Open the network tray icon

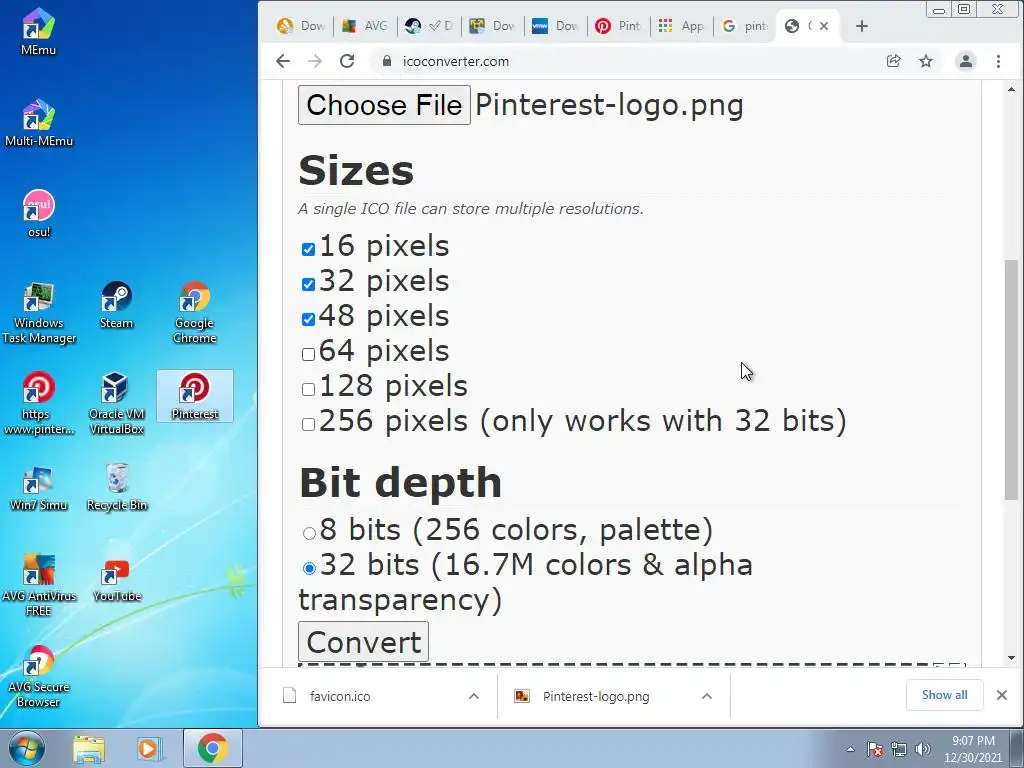899,750
